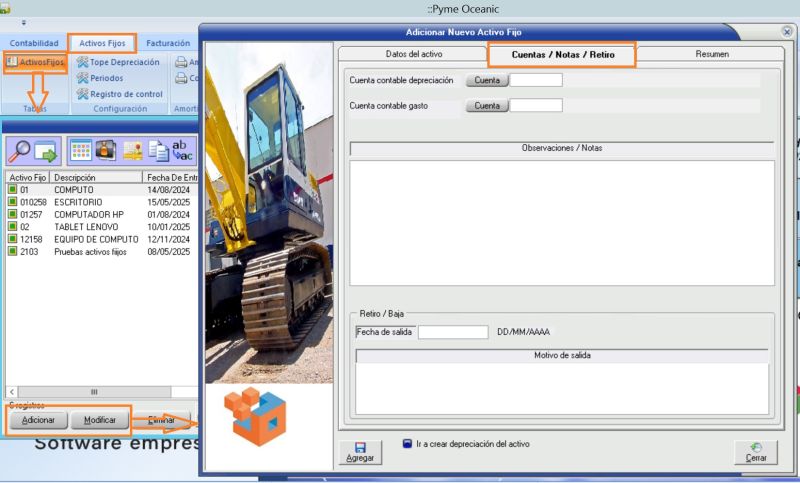This screenshot has height=483, width=800.
Task: Click the ab/ac replace text icon
Action: [x=183, y=151]
